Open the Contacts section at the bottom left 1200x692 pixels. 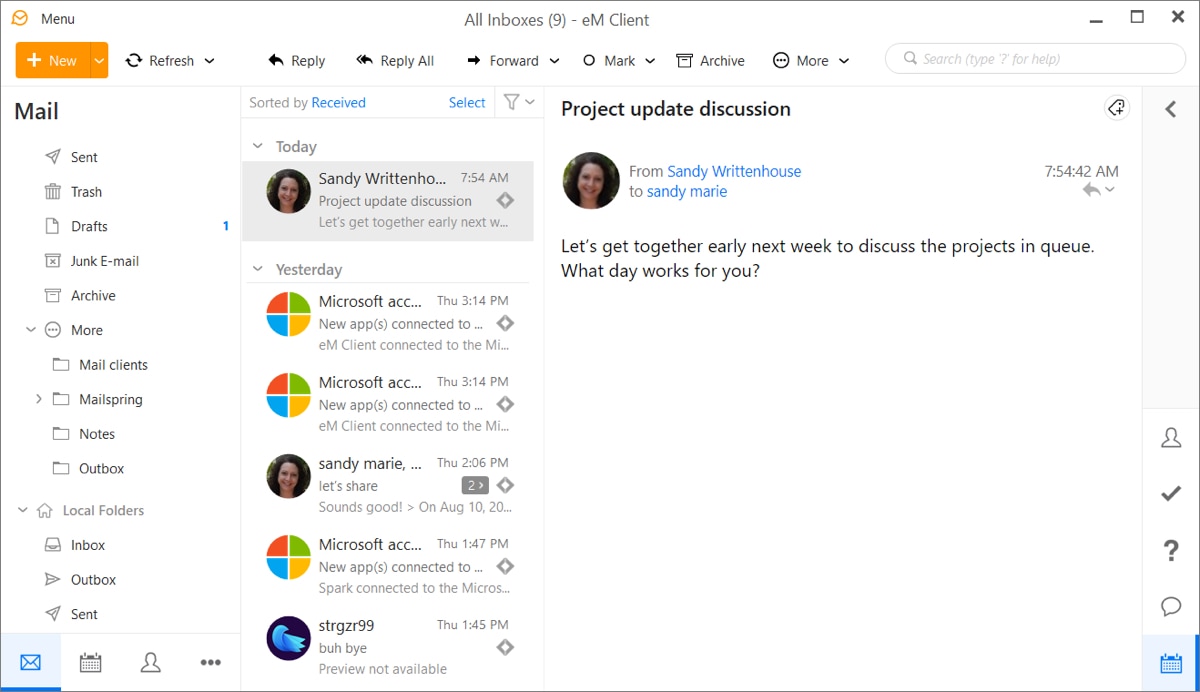point(150,662)
